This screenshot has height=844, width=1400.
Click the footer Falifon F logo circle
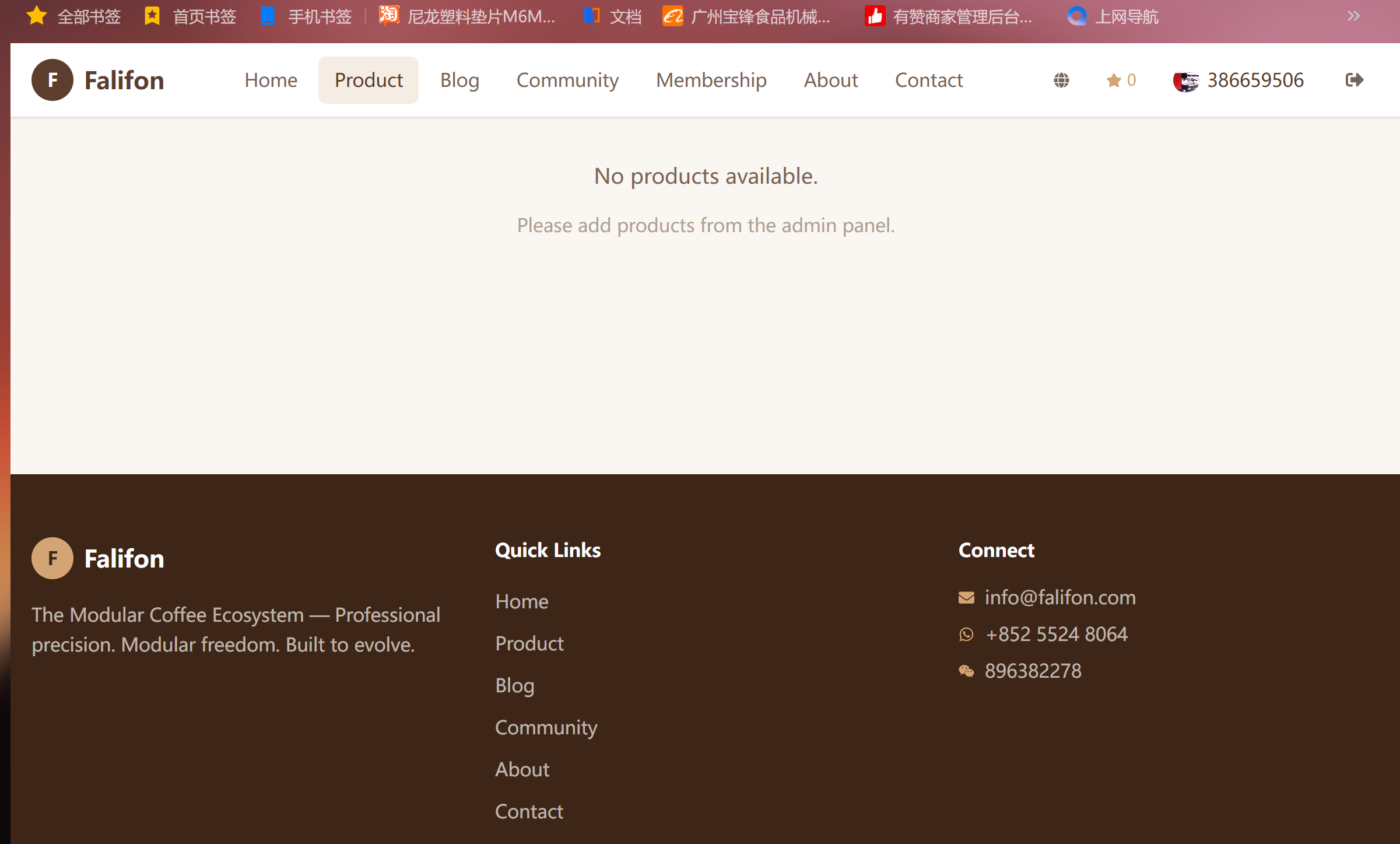[52, 558]
